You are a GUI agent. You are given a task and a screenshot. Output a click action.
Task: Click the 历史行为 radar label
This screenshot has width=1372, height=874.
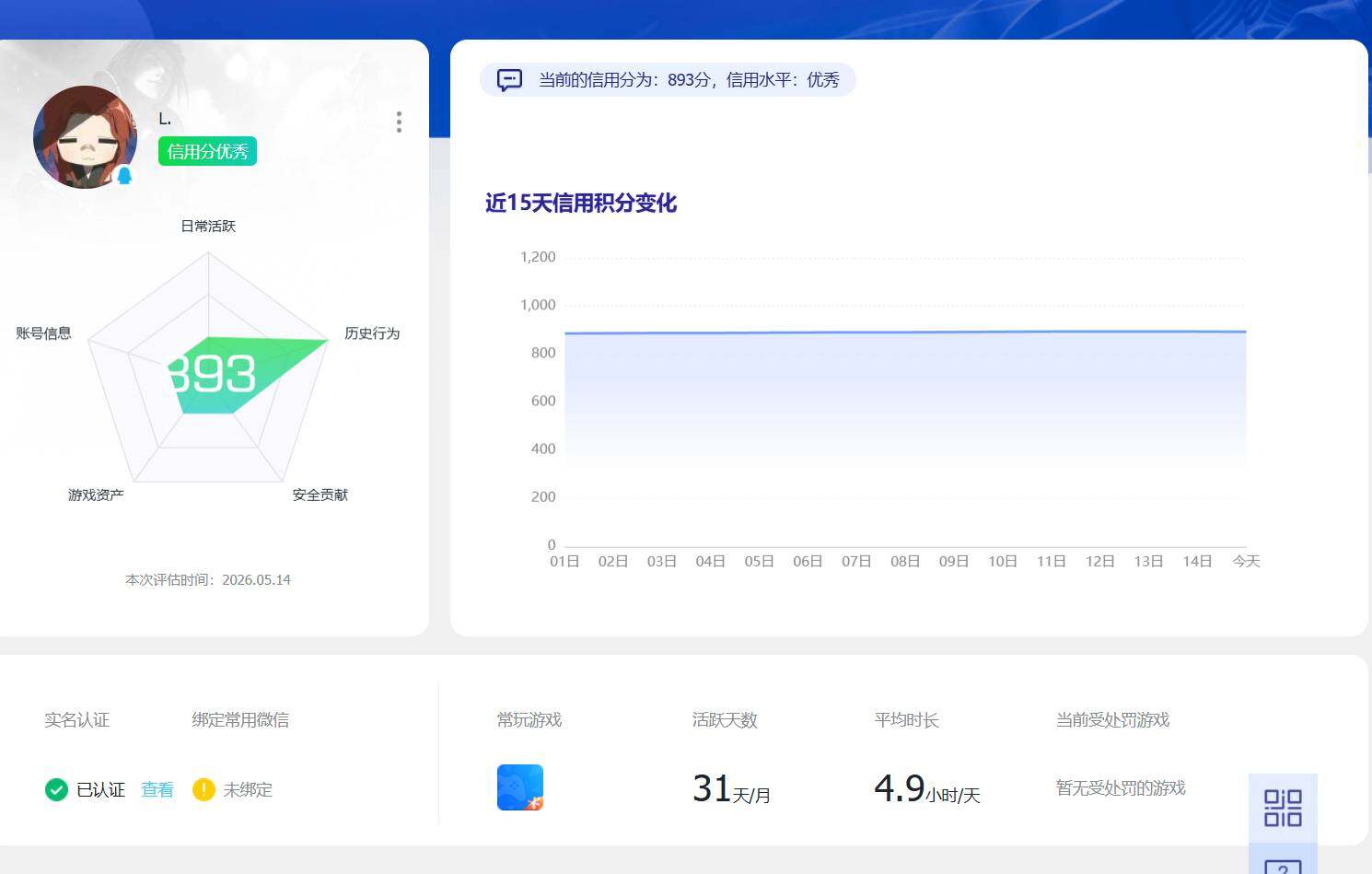coord(372,333)
